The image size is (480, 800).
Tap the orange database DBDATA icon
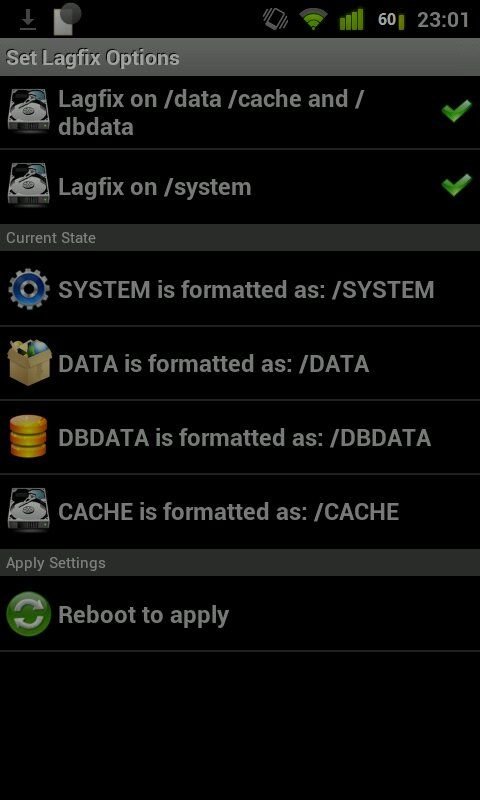coord(29,437)
